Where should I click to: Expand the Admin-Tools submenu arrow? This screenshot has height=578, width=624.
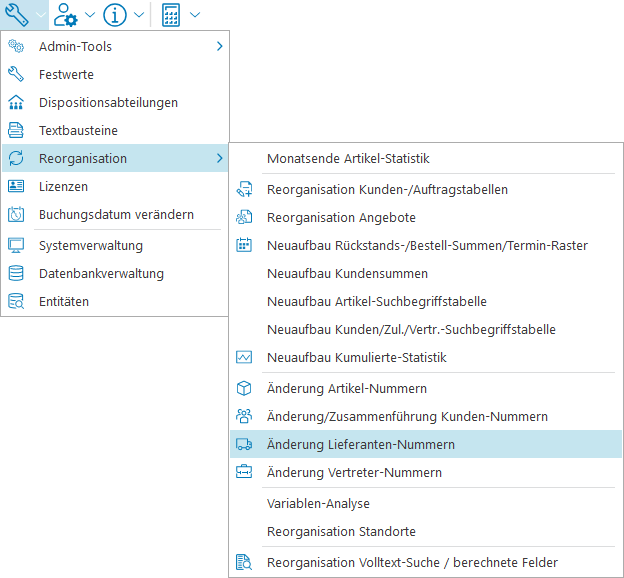pyautogui.click(x=219, y=46)
